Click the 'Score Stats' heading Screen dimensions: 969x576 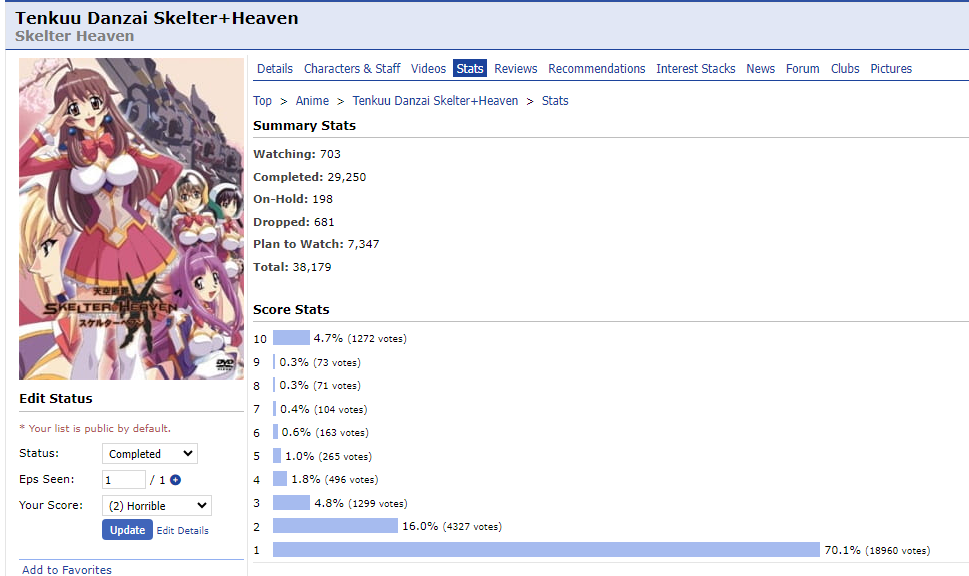pyautogui.click(x=291, y=310)
